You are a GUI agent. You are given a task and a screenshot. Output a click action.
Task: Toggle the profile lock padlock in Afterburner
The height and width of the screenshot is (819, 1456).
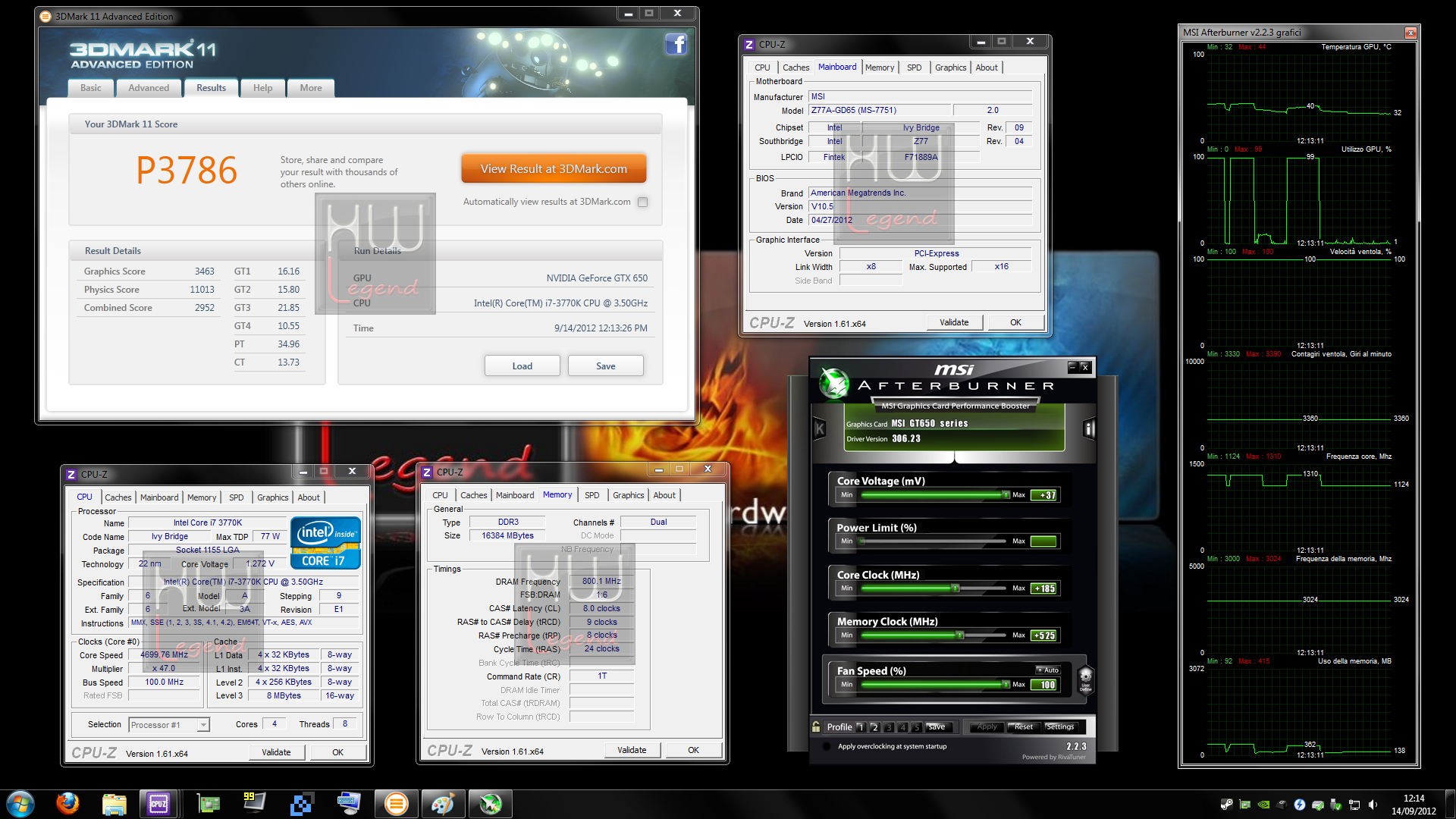coord(816,726)
